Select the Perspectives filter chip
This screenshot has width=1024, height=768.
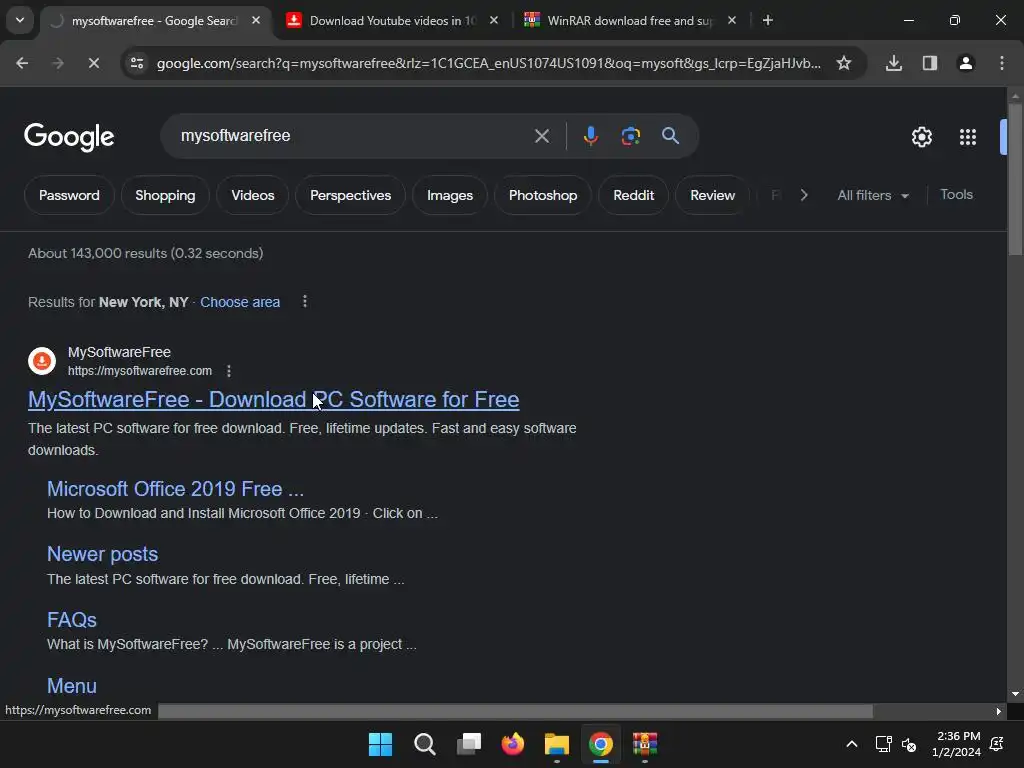350,195
